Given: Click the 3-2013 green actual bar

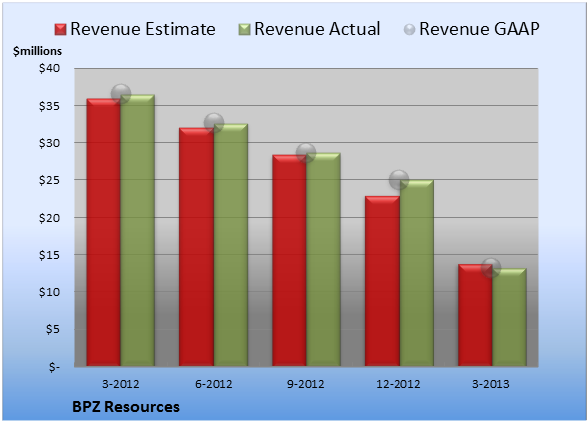Looking at the screenshot, I should 509,317.
